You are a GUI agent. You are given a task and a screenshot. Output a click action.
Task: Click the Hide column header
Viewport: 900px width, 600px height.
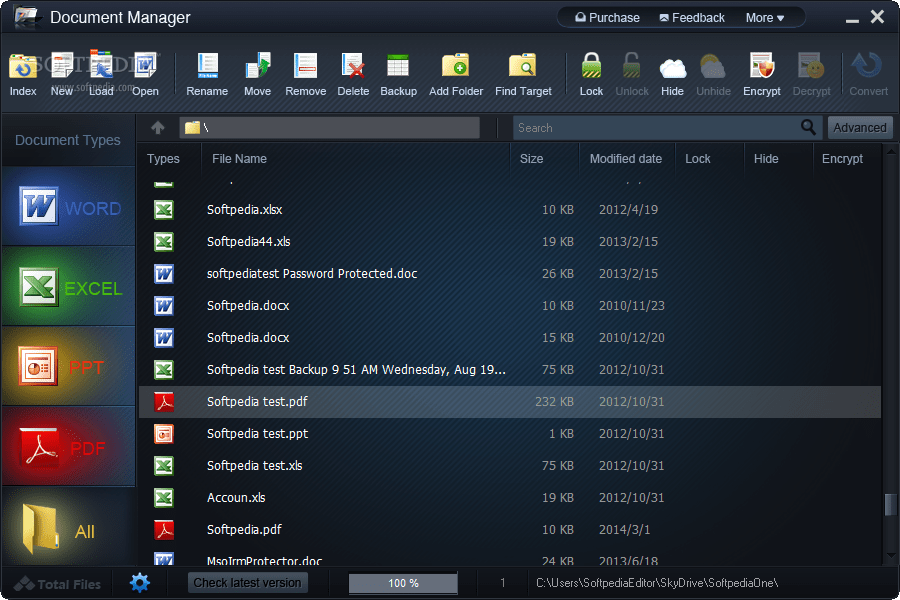(766, 158)
